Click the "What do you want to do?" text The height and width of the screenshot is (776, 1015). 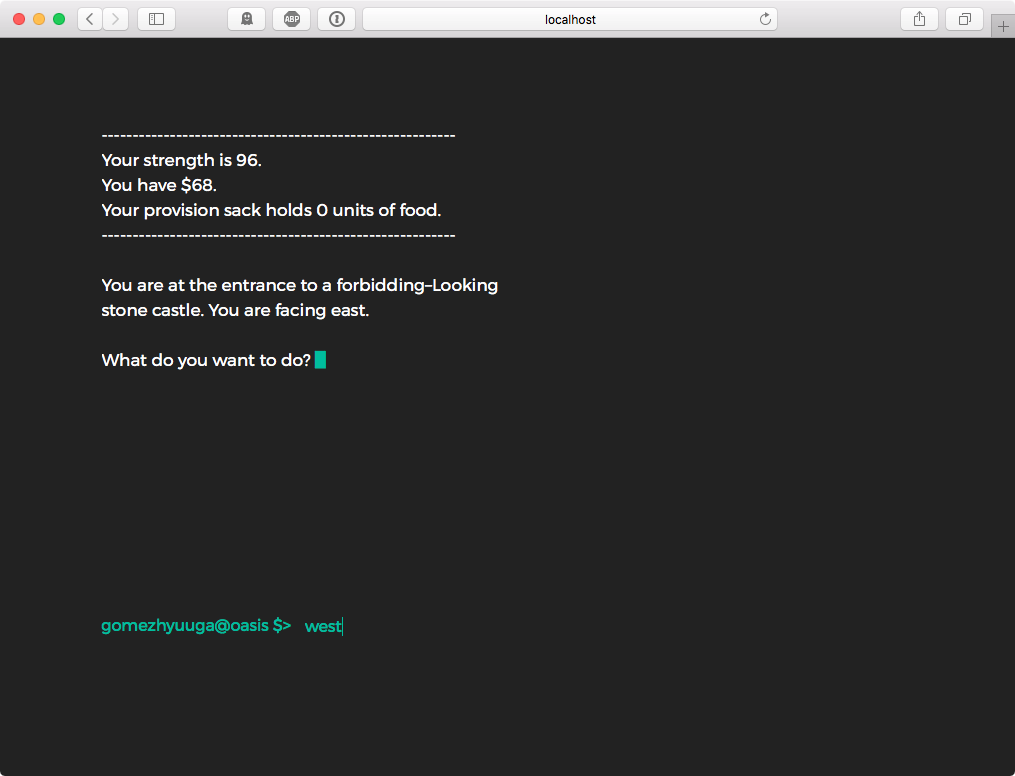pos(206,360)
